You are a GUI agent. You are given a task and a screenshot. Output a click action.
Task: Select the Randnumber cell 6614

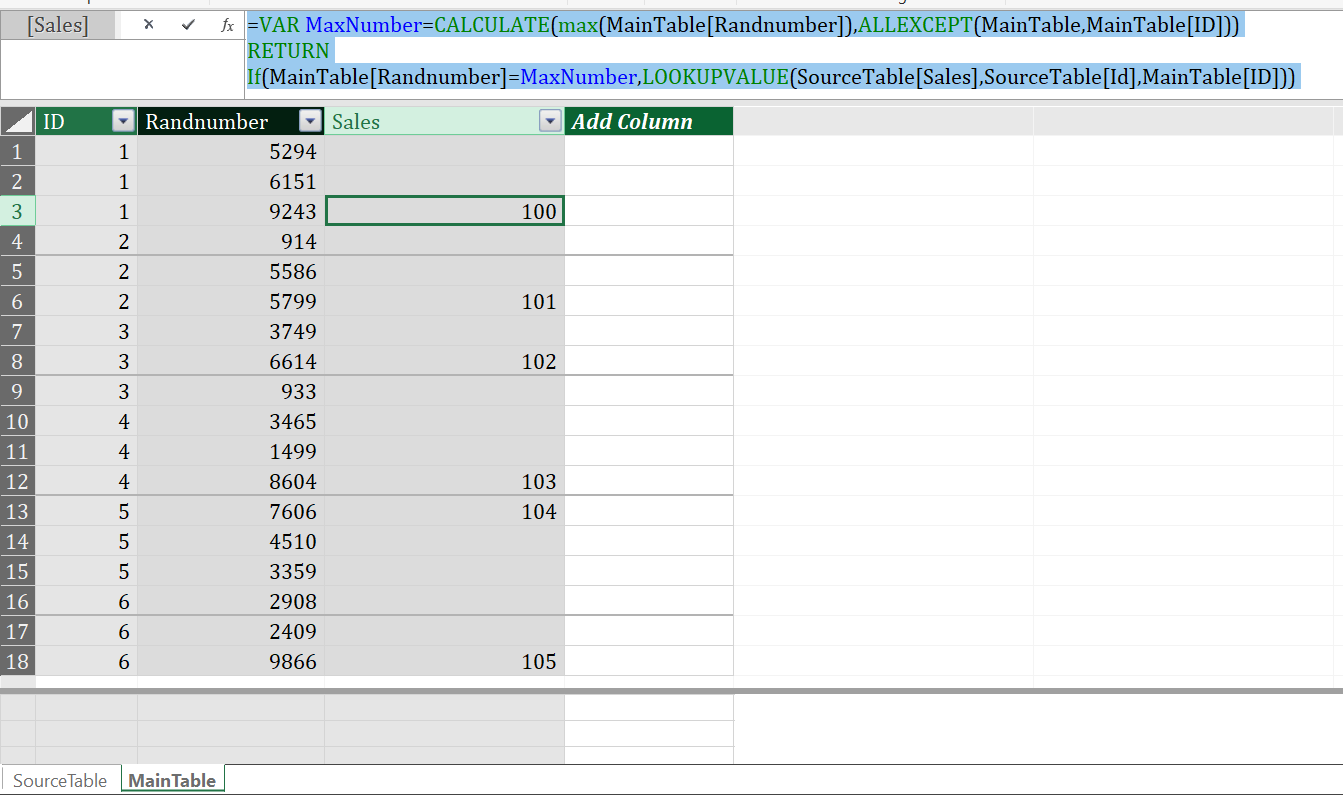231,361
